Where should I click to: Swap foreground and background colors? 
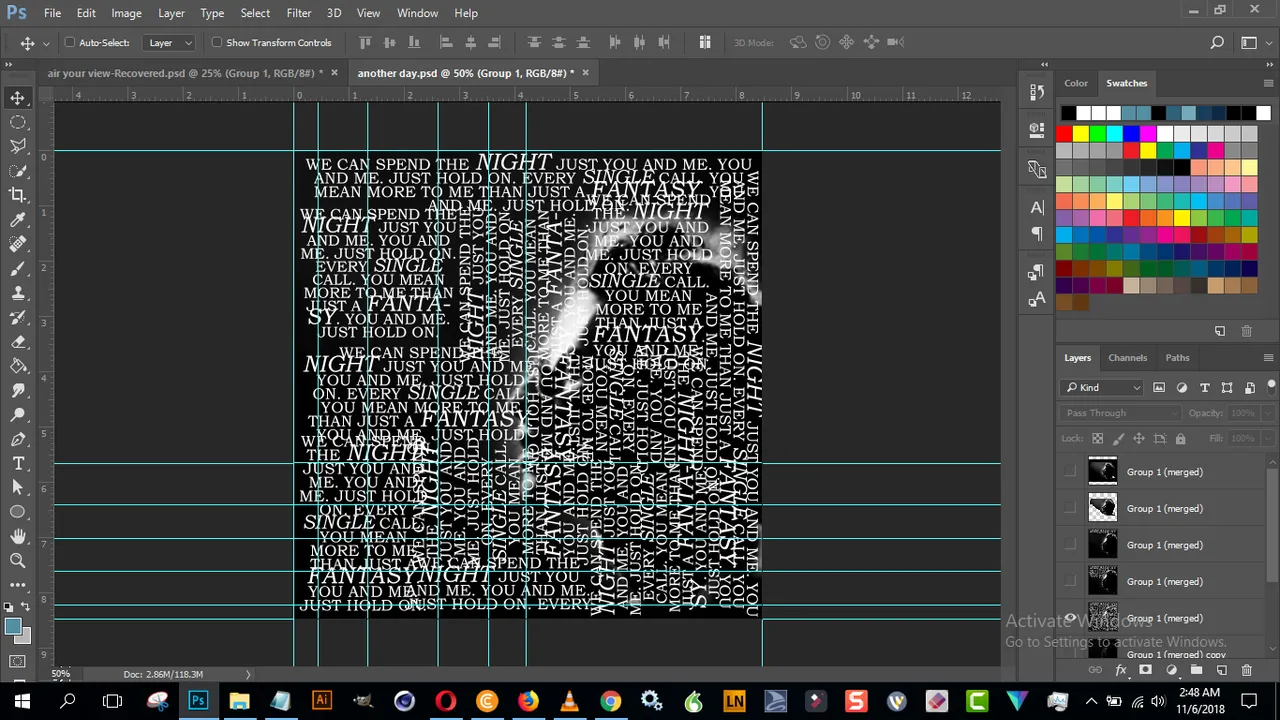click(x=28, y=607)
